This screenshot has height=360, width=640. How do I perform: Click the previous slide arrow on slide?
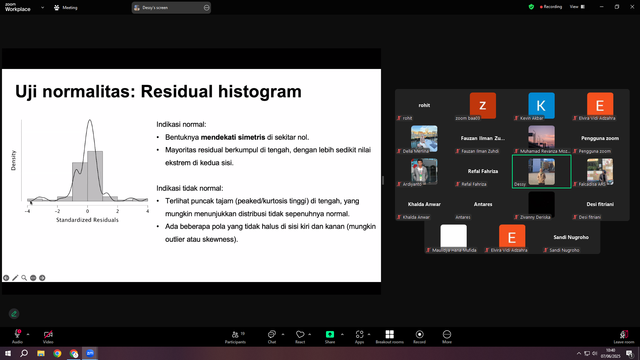6,278
